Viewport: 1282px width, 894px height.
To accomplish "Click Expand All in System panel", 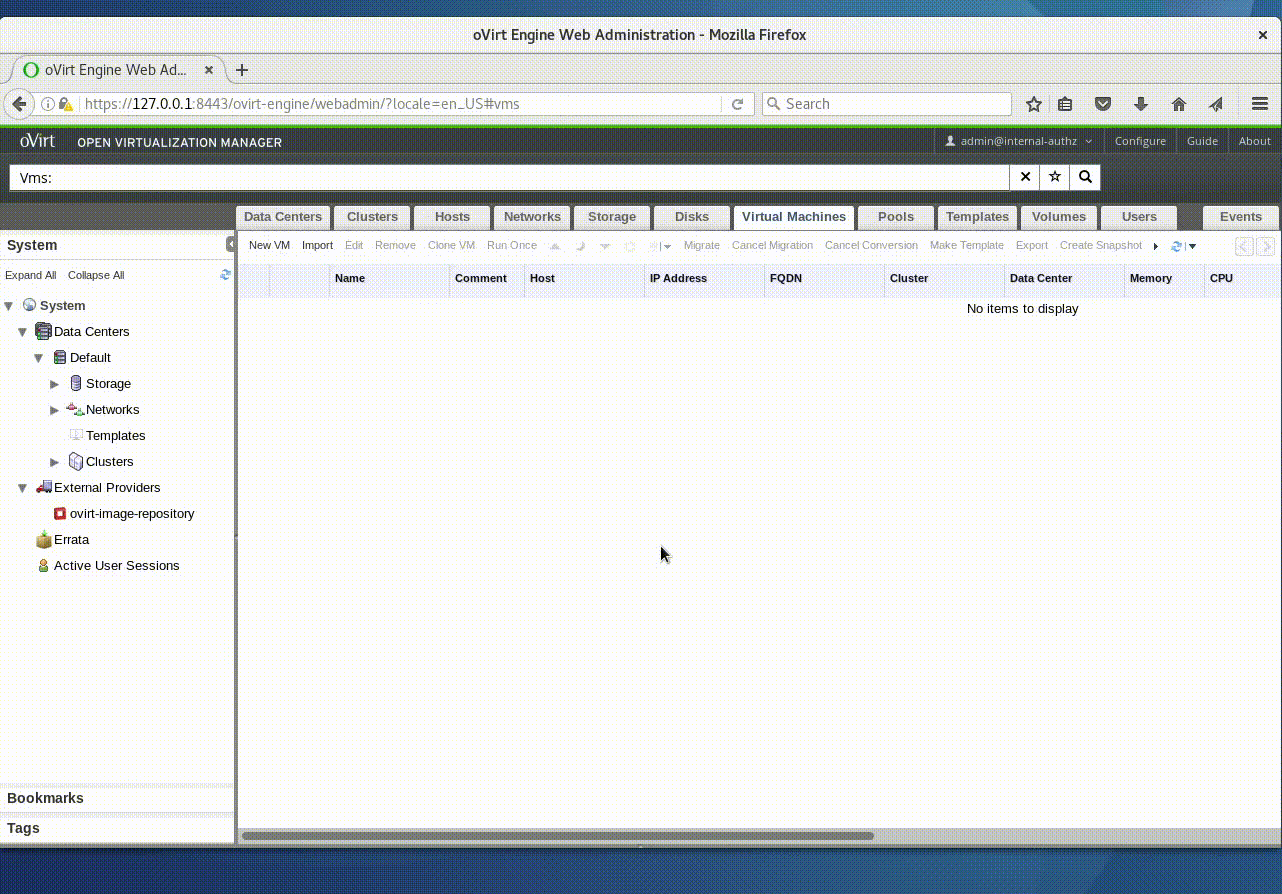I will (31, 275).
